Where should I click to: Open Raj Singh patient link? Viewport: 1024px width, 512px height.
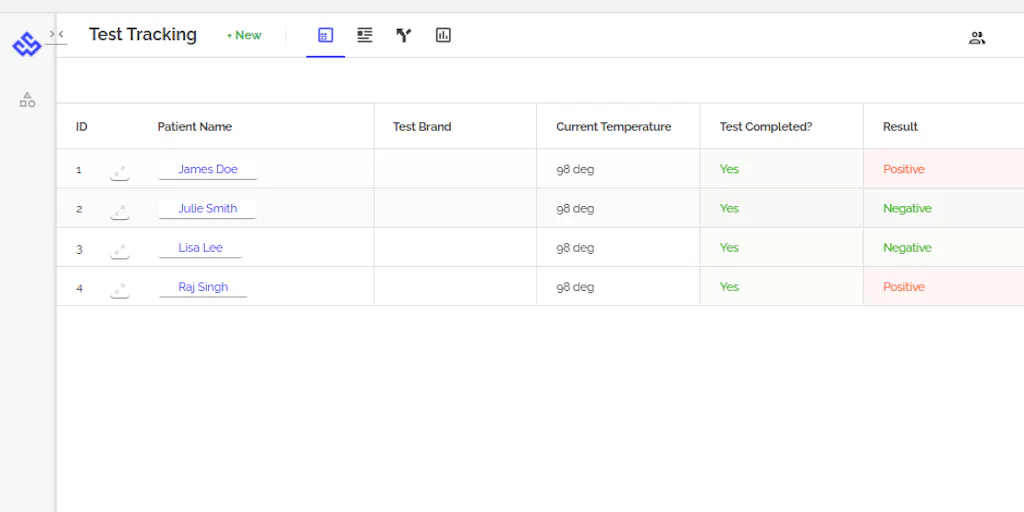(203, 287)
